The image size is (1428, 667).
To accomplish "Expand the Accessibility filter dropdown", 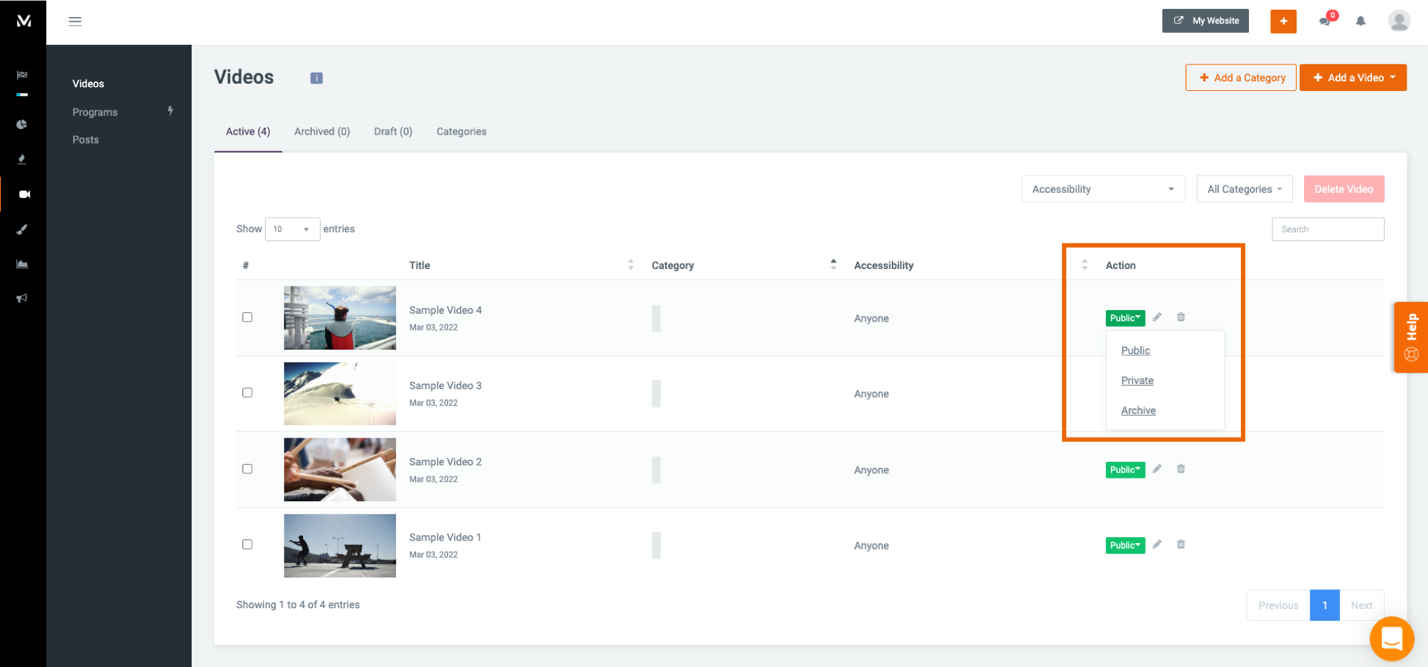I will 1102,188.
